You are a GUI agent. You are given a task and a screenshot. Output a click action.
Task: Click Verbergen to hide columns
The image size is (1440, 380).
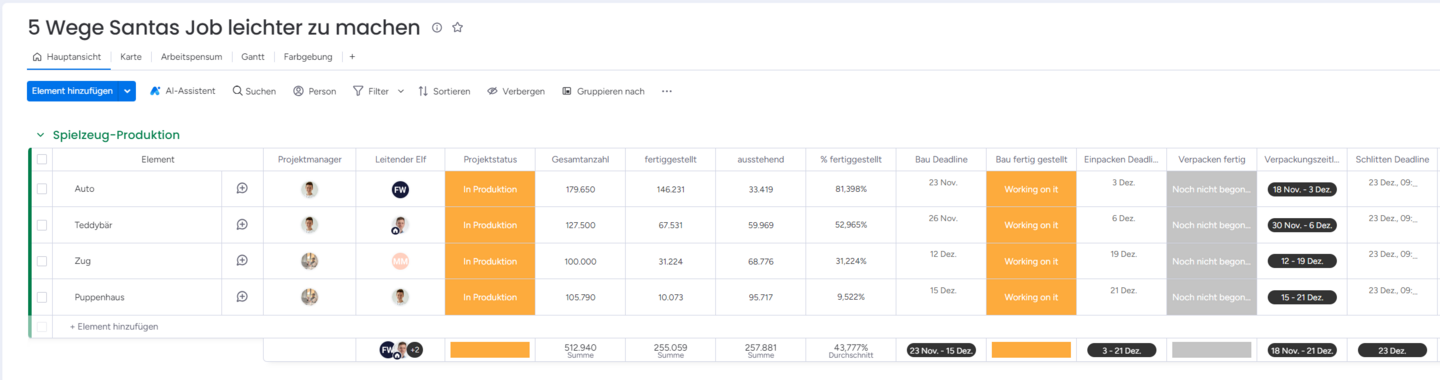pyautogui.click(x=516, y=91)
